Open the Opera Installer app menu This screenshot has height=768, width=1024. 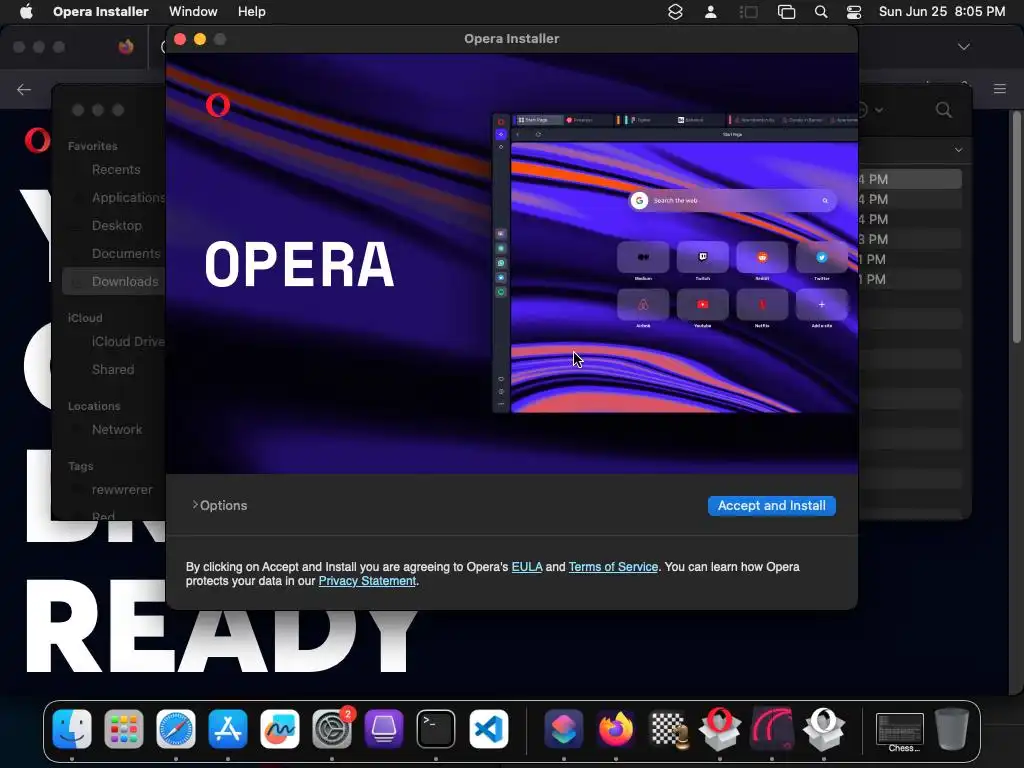click(101, 12)
